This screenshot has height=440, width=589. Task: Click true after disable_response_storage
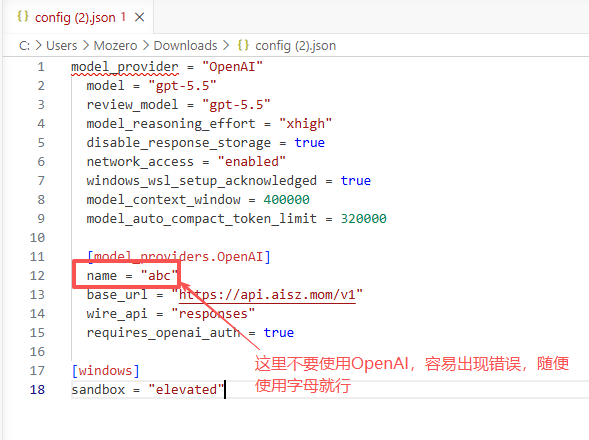point(310,143)
